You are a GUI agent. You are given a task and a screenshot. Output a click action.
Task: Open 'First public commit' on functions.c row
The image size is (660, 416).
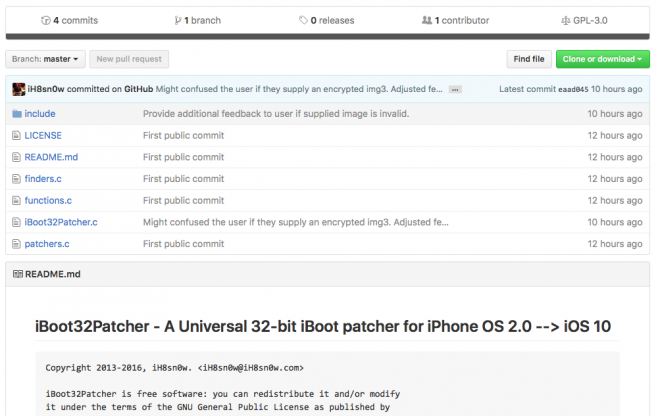pyautogui.click(x=184, y=200)
